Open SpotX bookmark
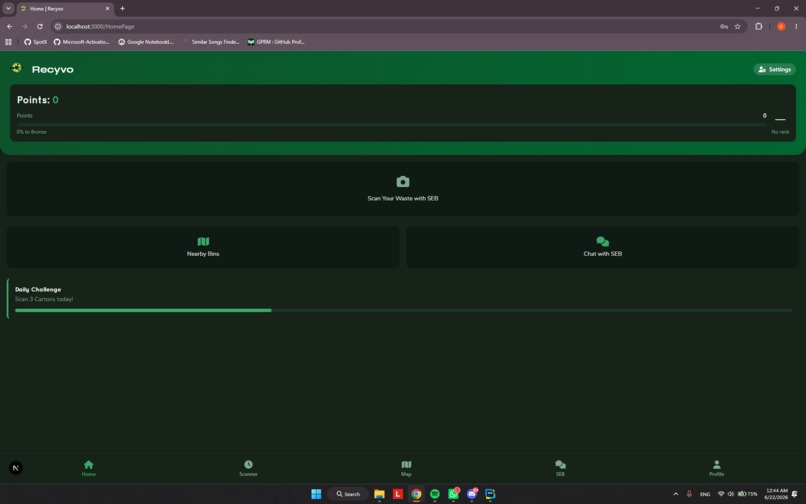The height and width of the screenshot is (504, 806). pyautogui.click(x=35, y=42)
